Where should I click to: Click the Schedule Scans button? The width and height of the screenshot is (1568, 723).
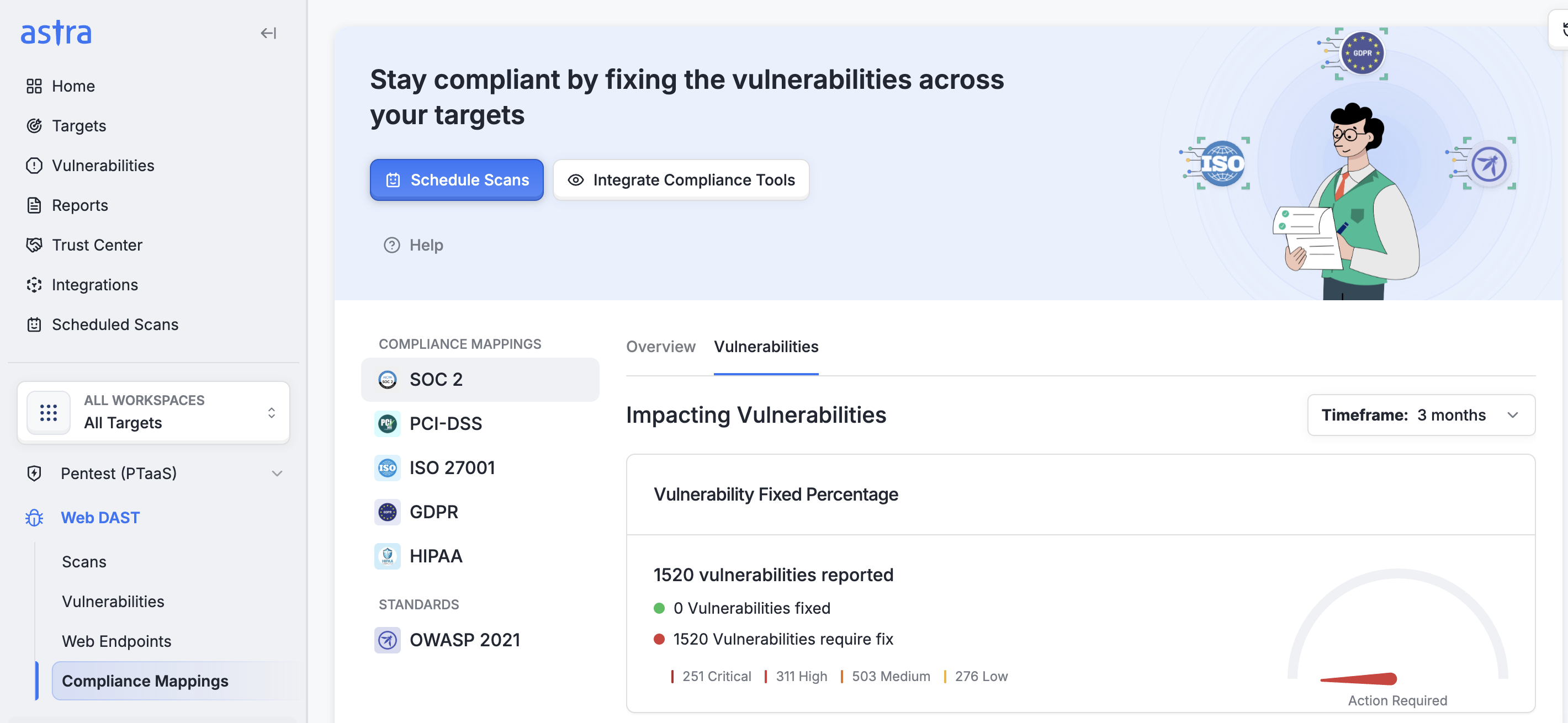(x=457, y=179)
